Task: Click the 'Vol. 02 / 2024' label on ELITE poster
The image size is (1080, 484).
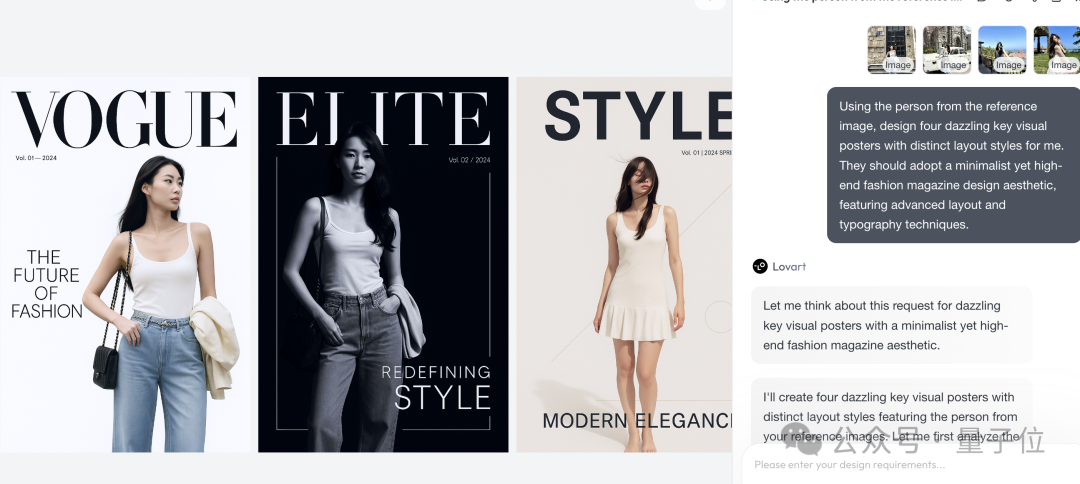Action: pyautogui.click(x=469, y=160)
